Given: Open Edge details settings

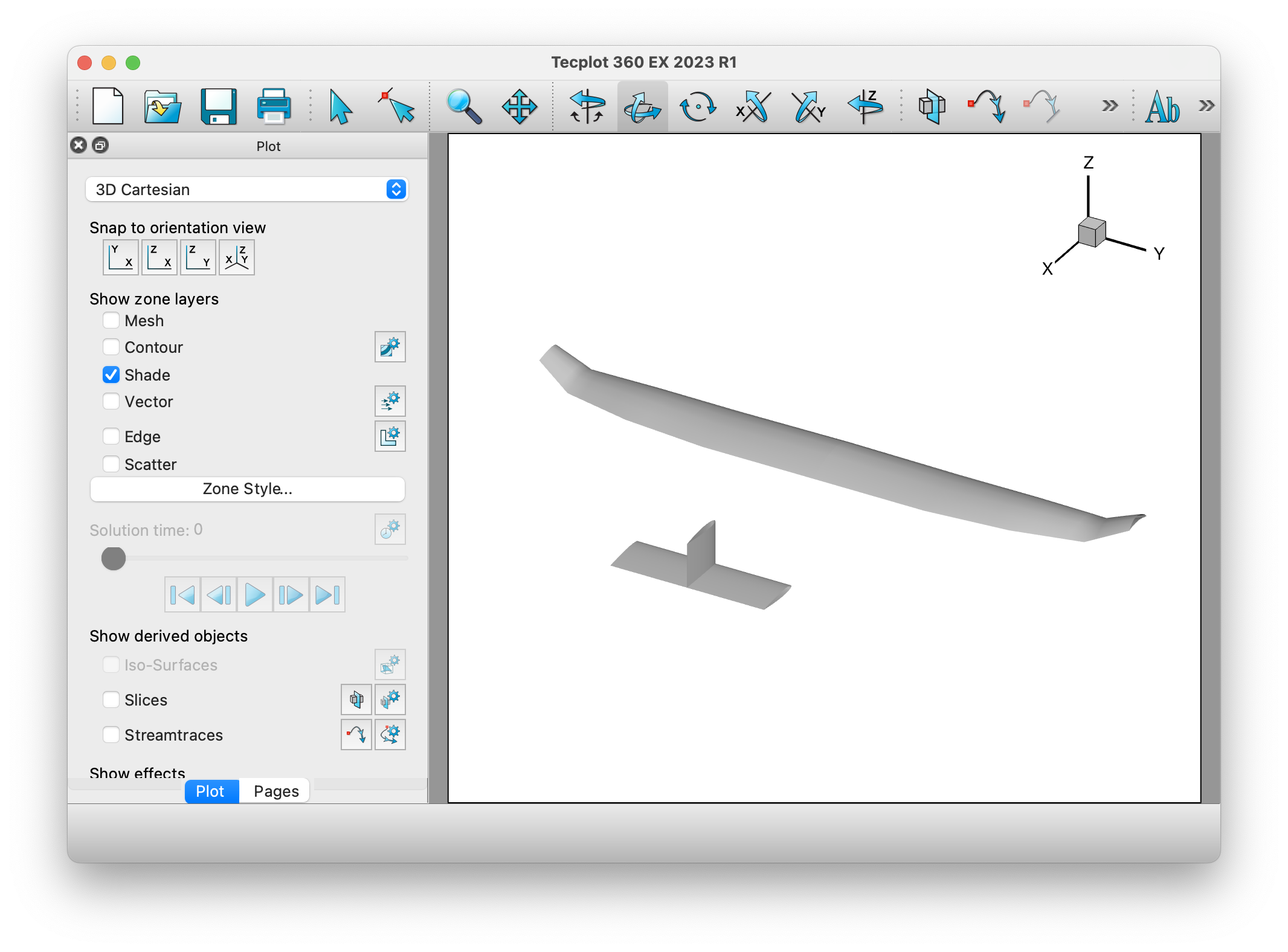Looking at the screenshot, I should (x=390, y=436).
